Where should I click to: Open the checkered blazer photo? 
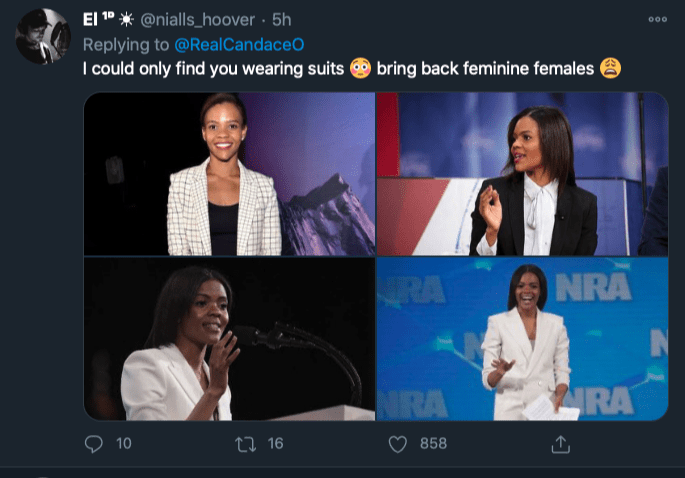coord(229,174)
